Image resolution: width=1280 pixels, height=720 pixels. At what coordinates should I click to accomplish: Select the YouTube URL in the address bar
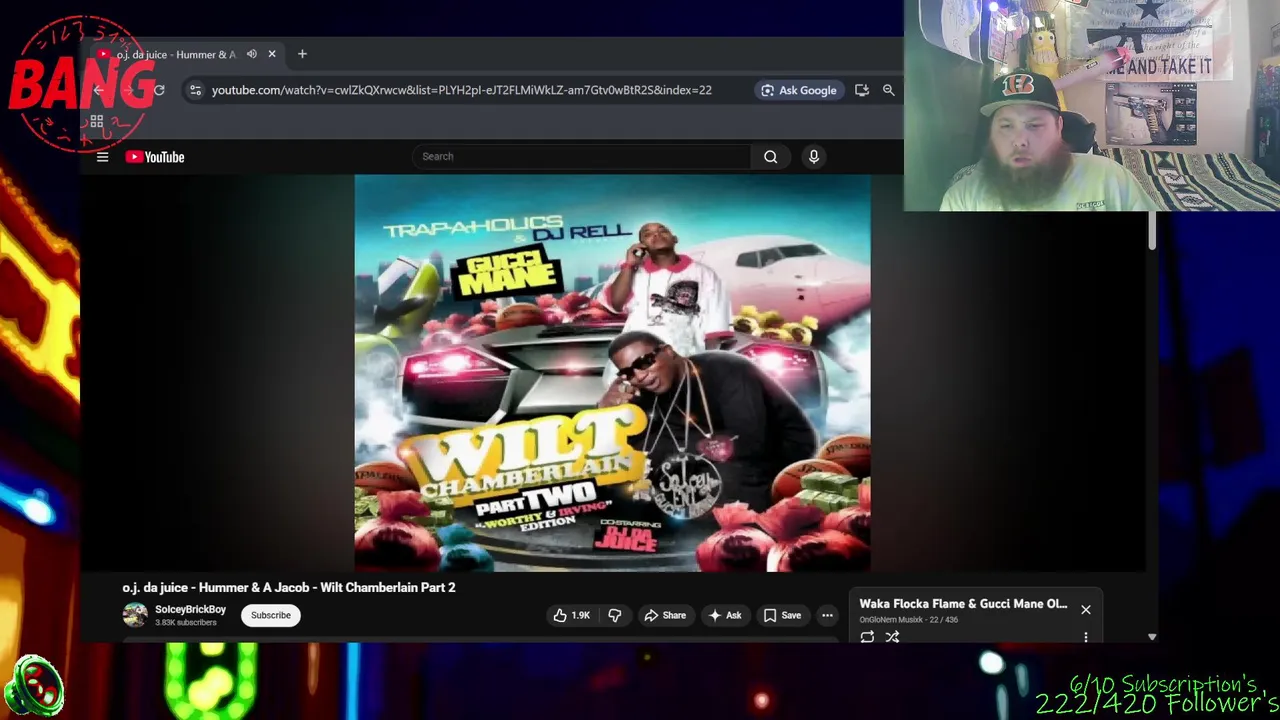[x=462, y=90]
